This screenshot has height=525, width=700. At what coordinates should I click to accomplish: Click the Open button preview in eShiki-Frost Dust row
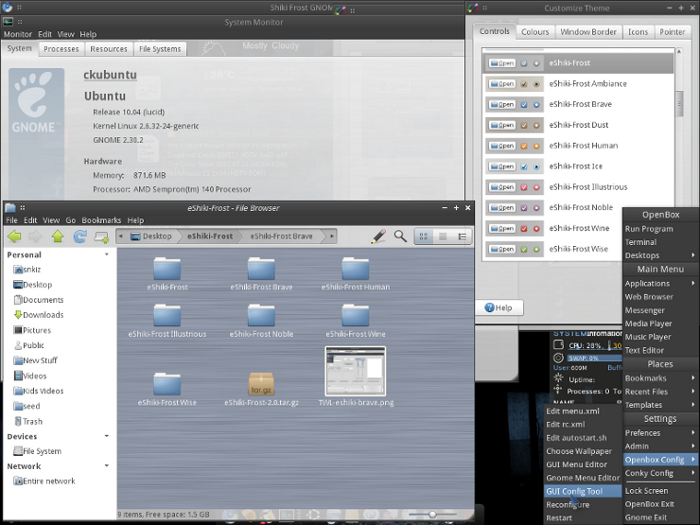[502, 125]
